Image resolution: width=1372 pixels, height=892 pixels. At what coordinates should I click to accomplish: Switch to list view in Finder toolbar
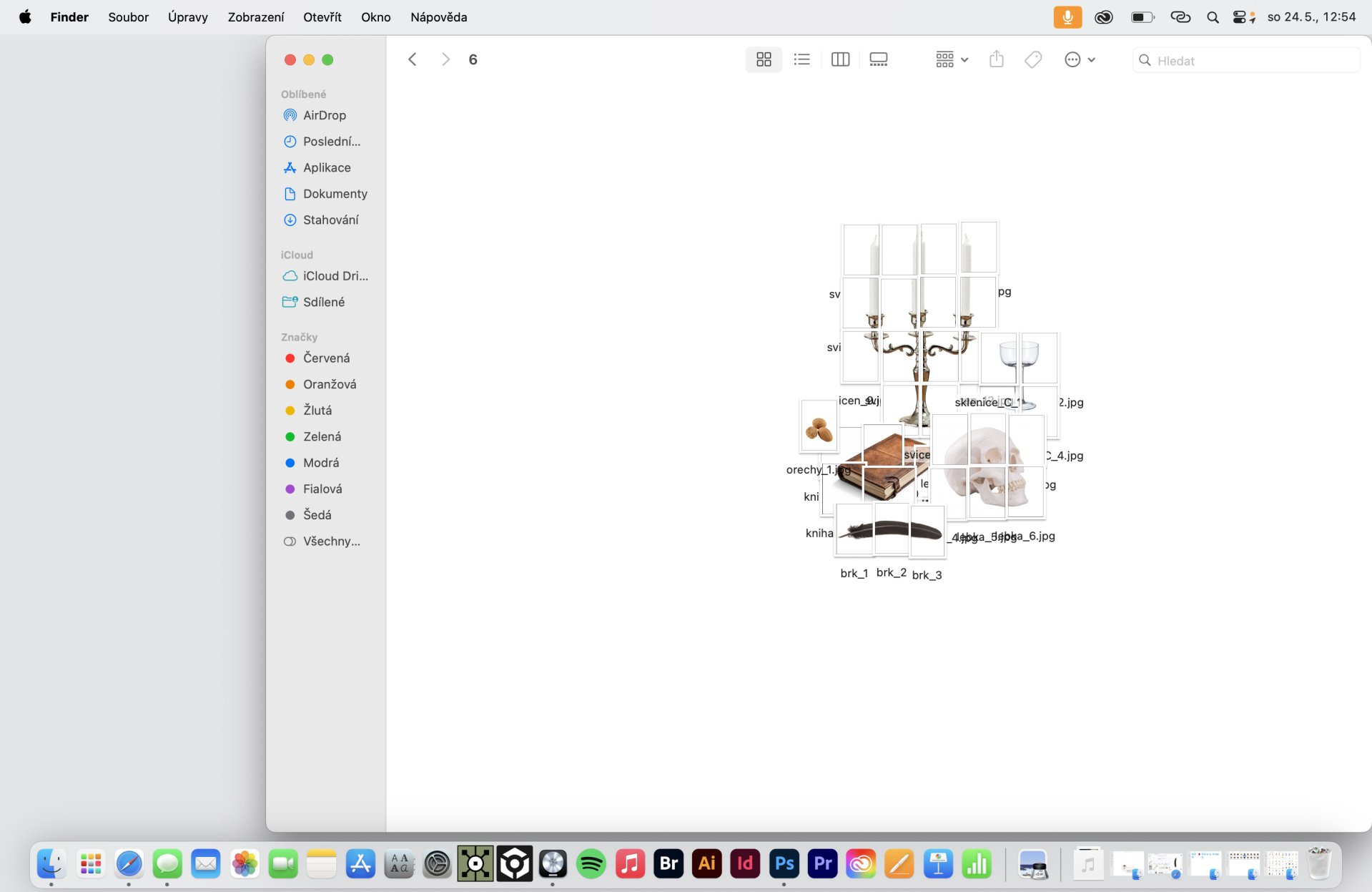click(x=801, y=59)
